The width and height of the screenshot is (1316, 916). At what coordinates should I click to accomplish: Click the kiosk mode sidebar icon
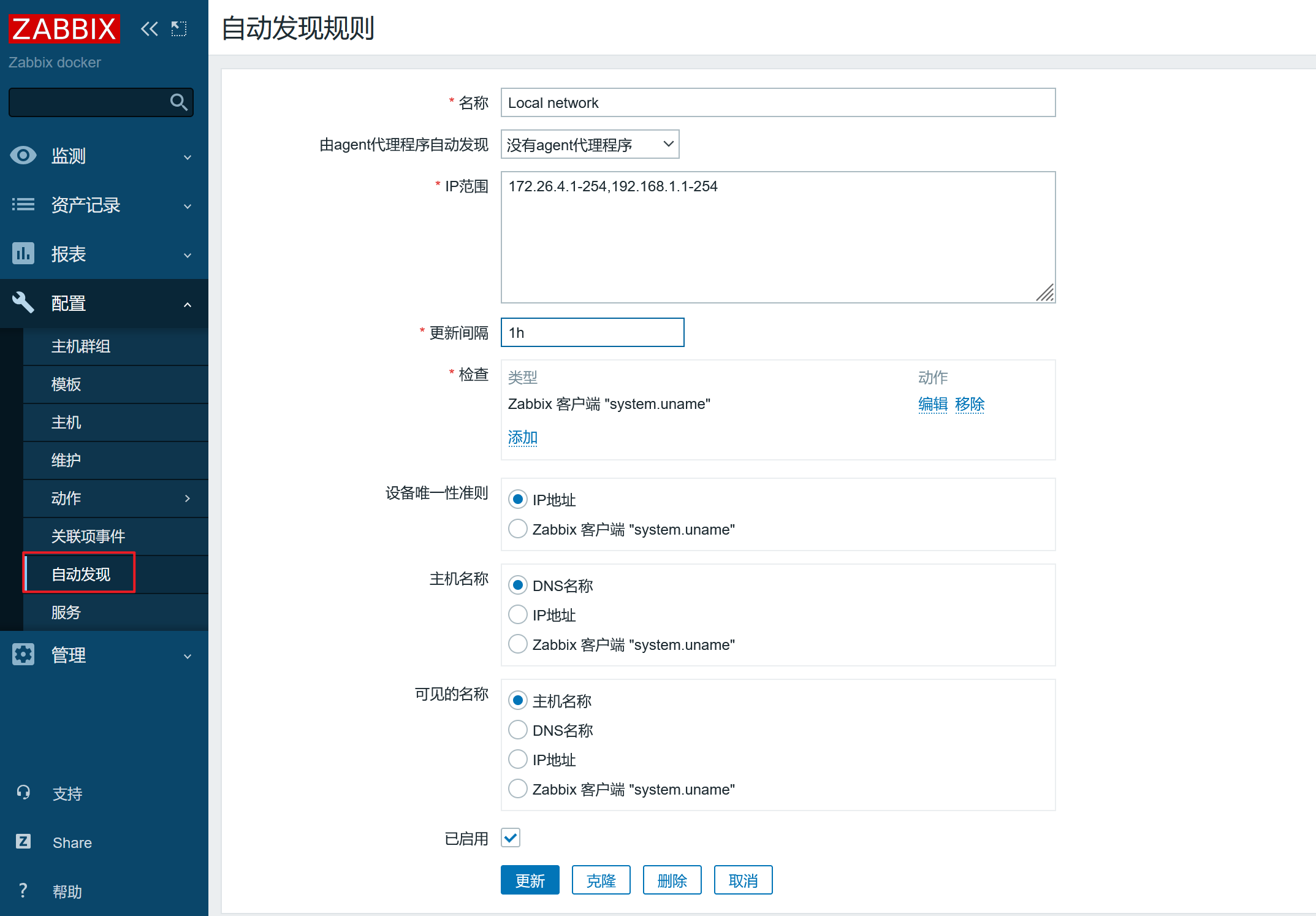tap(179, 29)
